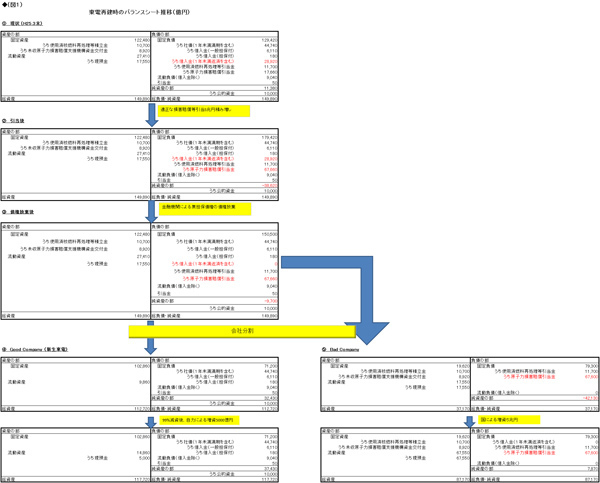Screen dimensions: 600x483
Task: Select the ③ 債権放棄後 section heading
Action: 18,212
